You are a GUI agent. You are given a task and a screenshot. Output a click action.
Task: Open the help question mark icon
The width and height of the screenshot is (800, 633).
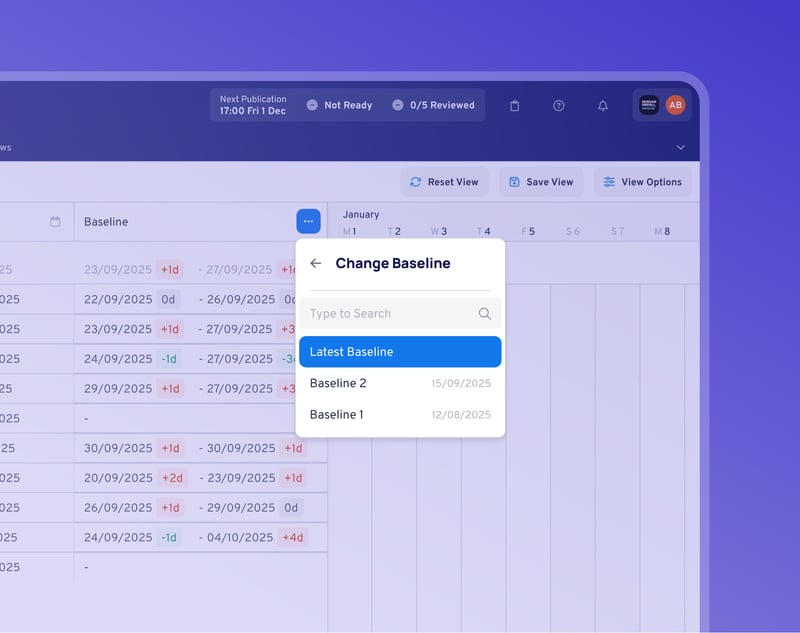tap(559, 106)
